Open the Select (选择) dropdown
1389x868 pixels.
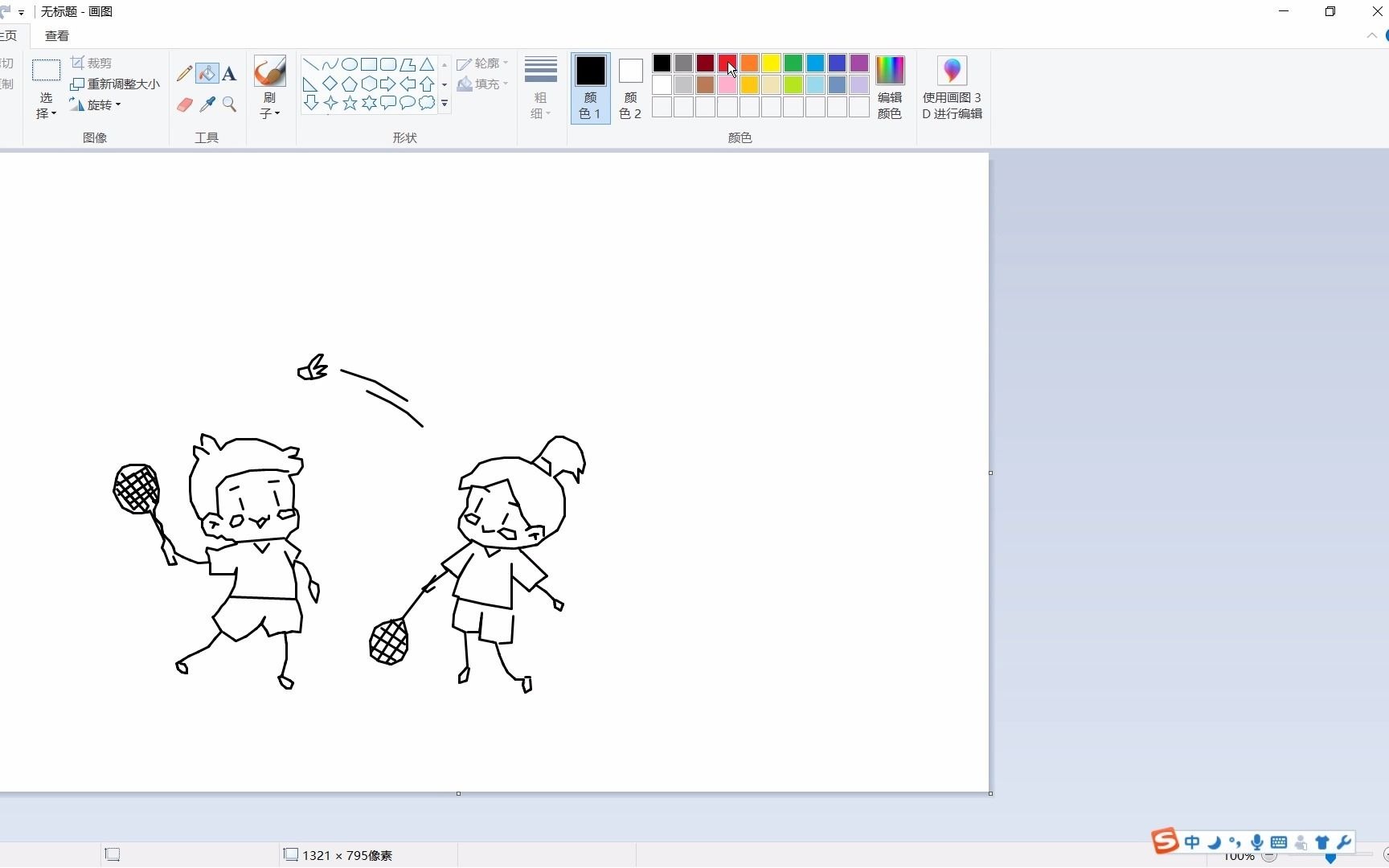[46, 105]
